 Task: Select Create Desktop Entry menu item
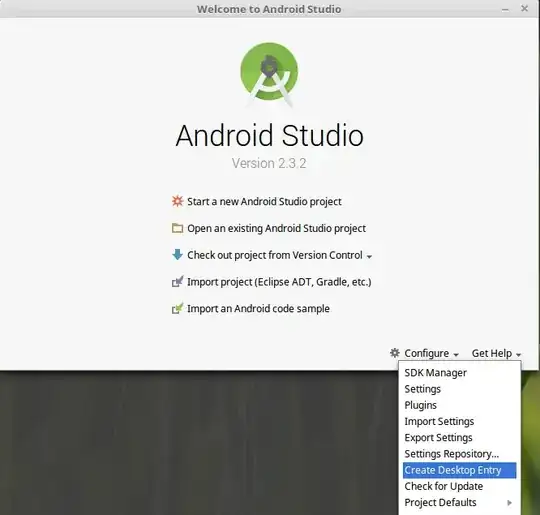point(459,470)
